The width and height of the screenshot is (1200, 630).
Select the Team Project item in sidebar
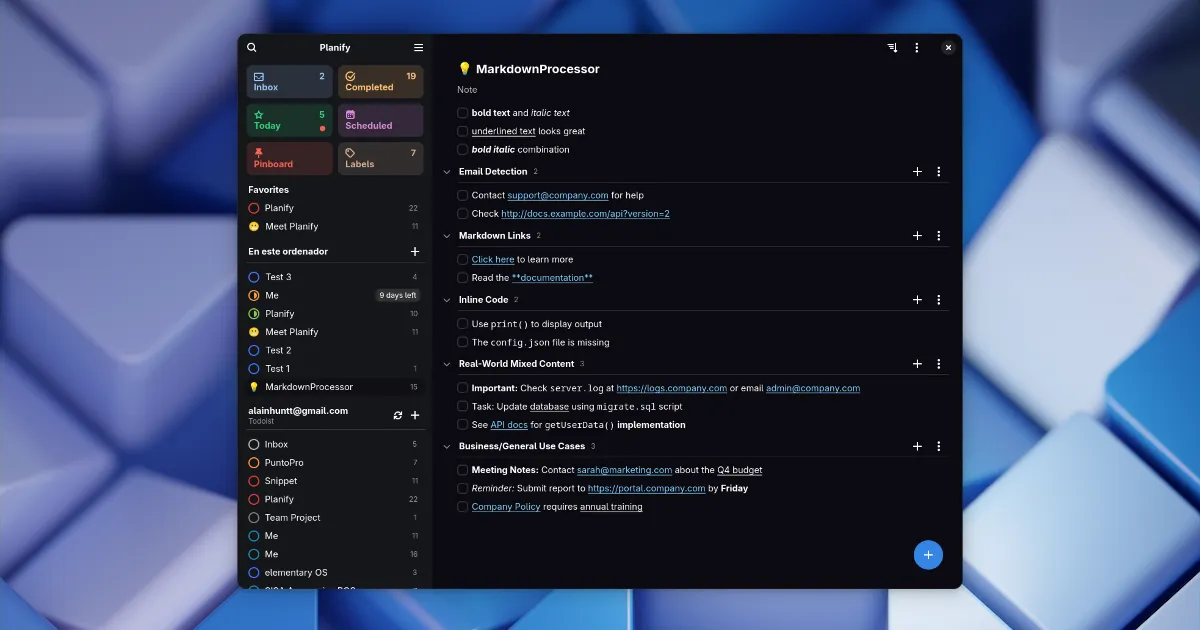[x=292, y=518]
